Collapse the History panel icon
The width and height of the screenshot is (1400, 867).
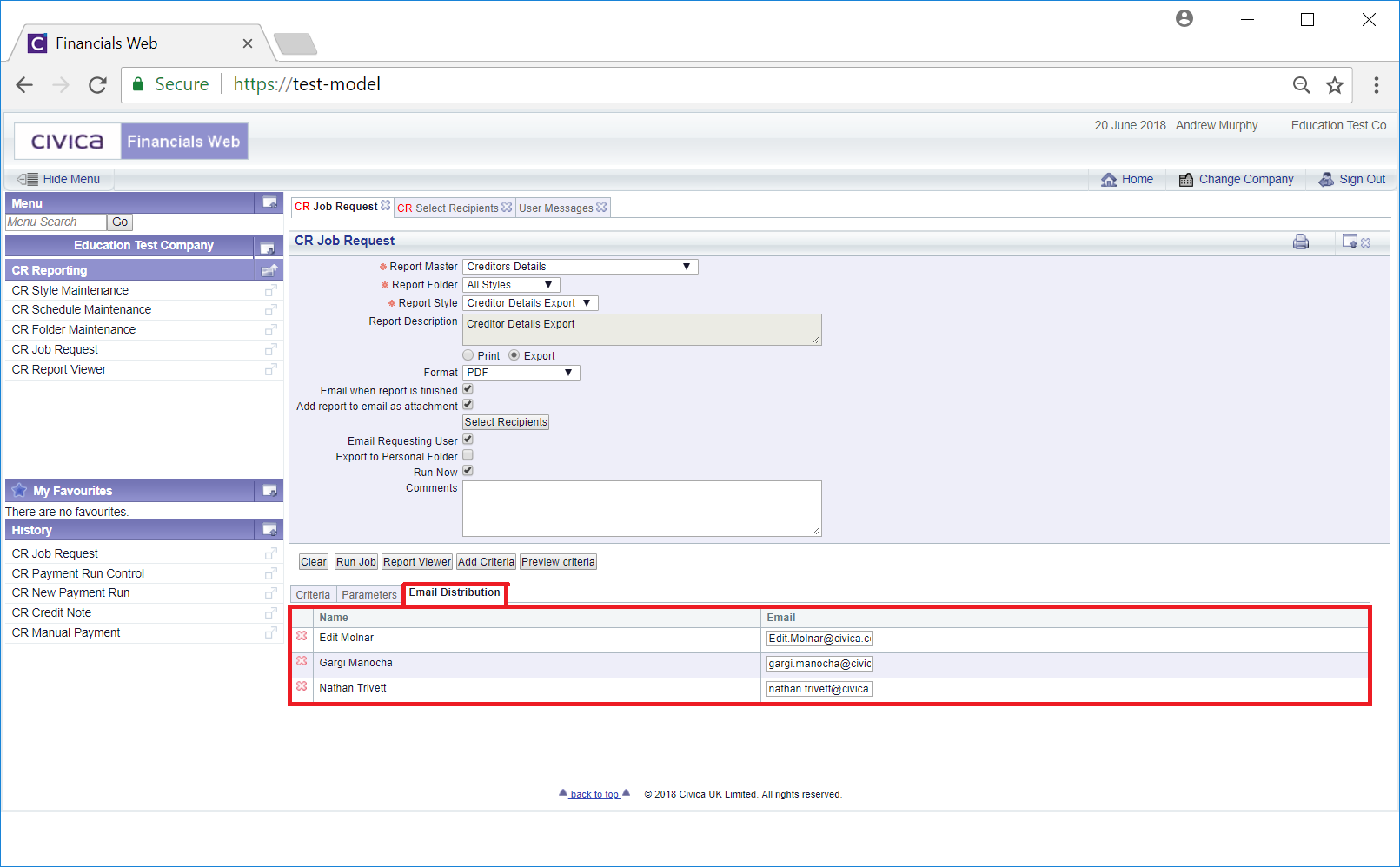pyautogui.click(x=270, y=530)
